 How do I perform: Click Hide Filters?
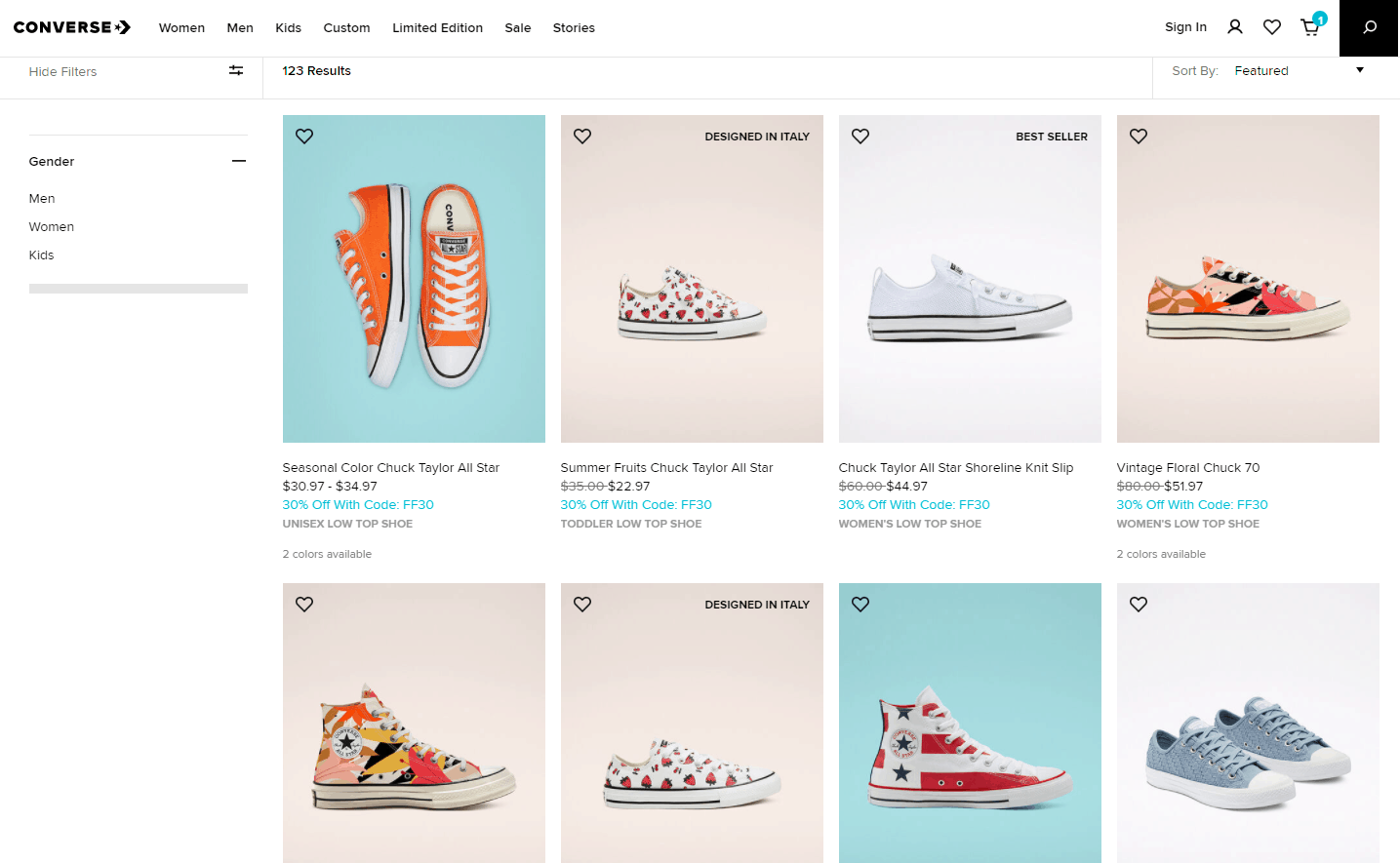coord(62,71)
